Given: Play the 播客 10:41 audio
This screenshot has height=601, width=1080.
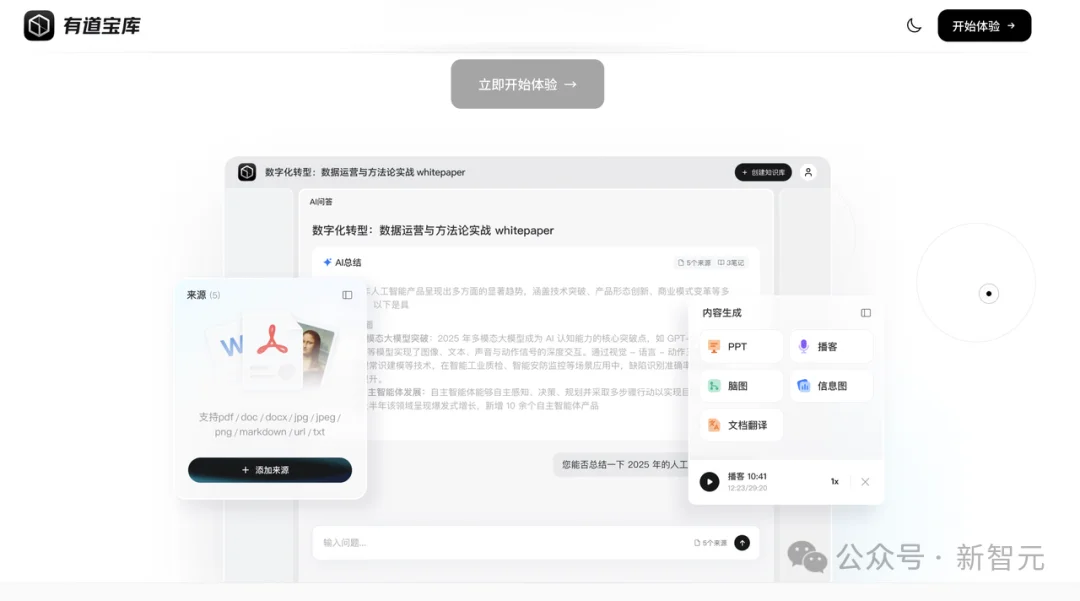Looking at the screenshot, I should (x=710, y=481).
